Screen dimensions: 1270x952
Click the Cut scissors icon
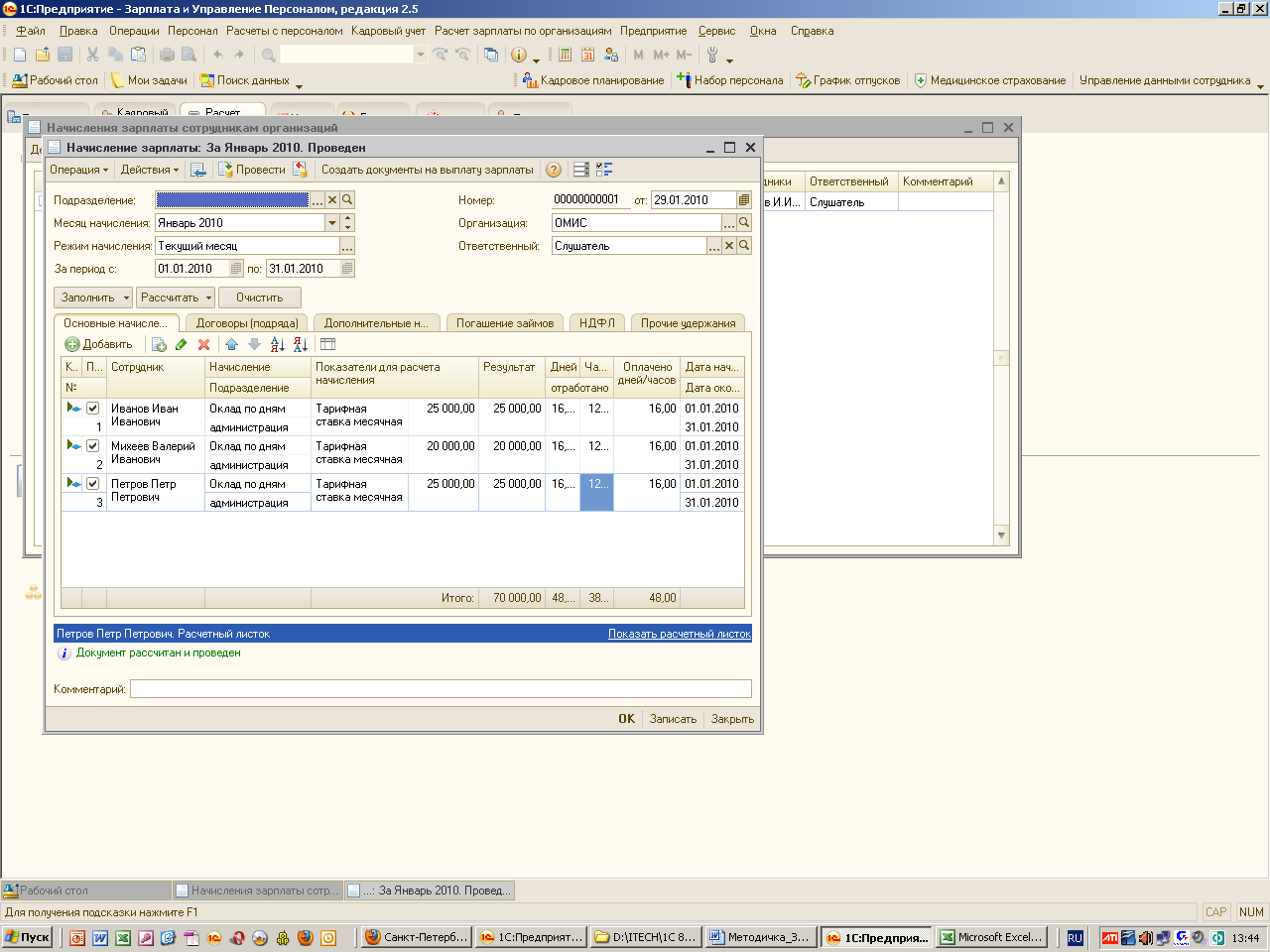(93, 55)
